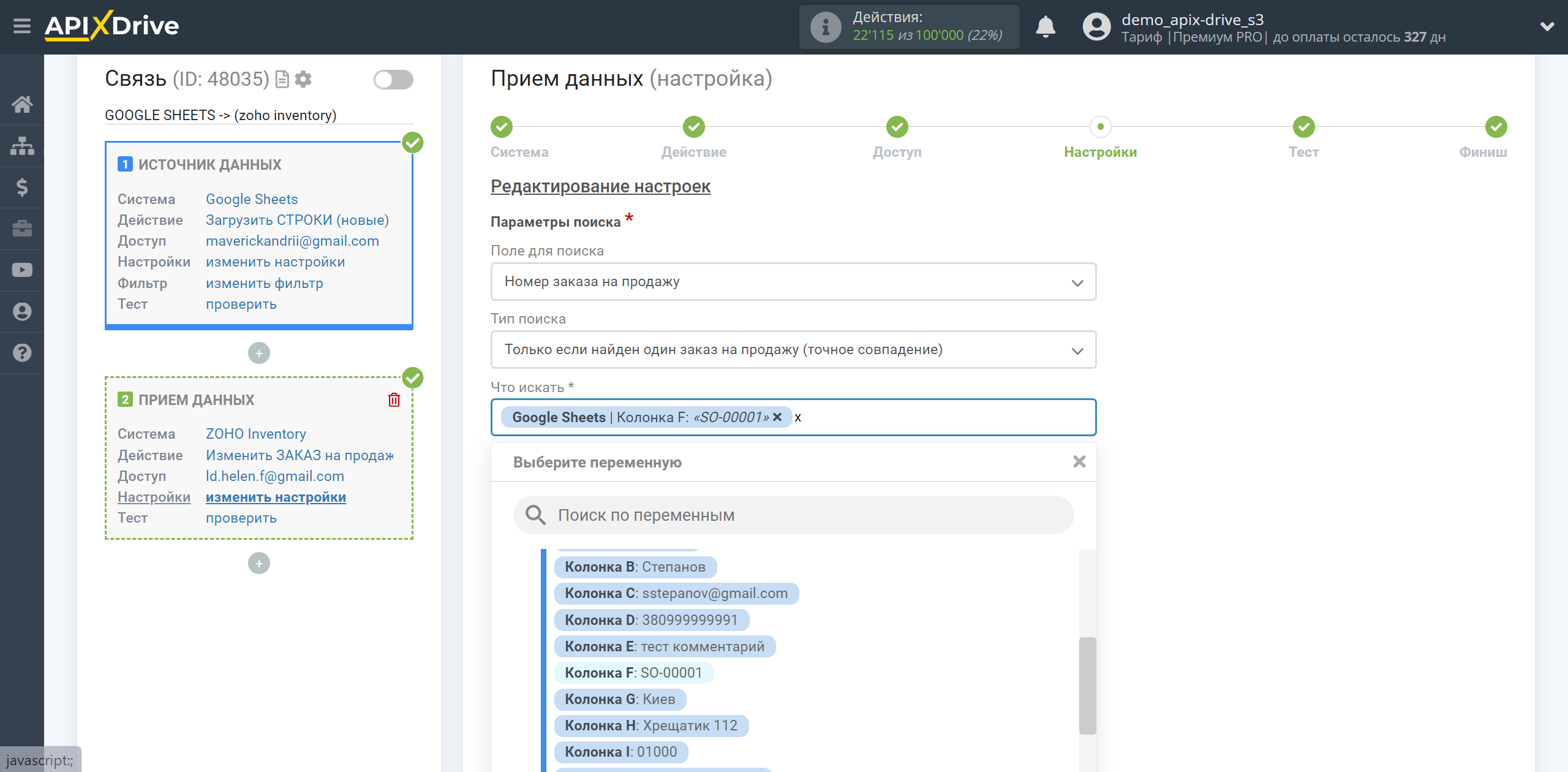
Task: Delete the data receive block
Action: (394, 400)
